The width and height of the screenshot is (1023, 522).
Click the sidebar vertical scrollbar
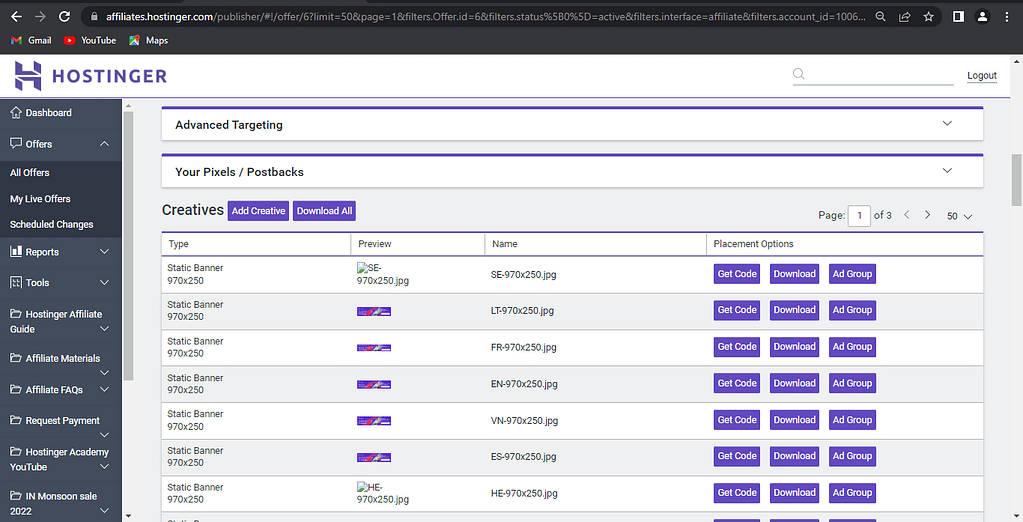(128, 245)
